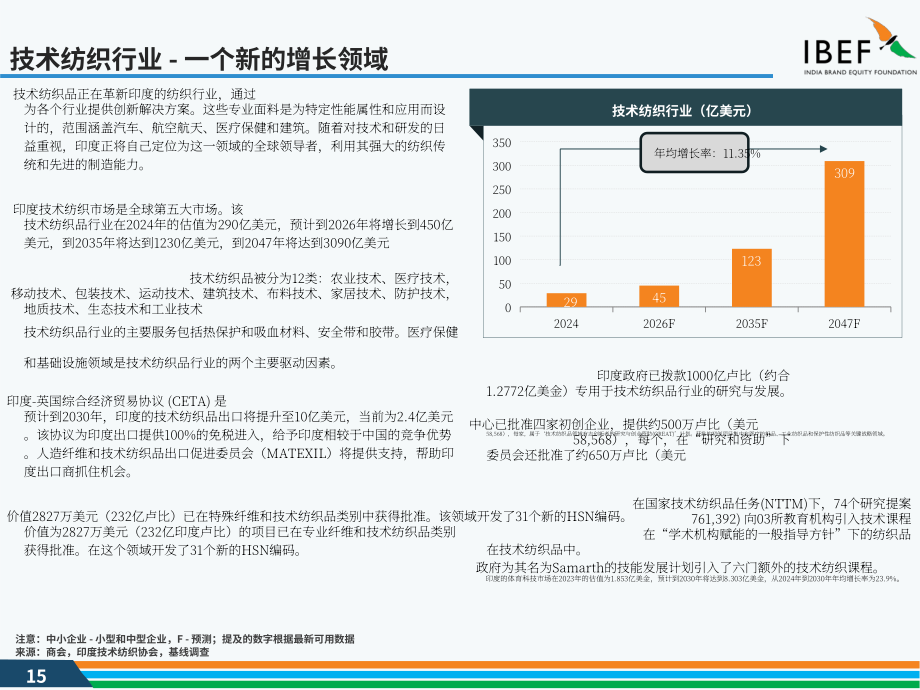Select the y-axis value 250
This screenshot has width=920, height=690.
[502, 190]
